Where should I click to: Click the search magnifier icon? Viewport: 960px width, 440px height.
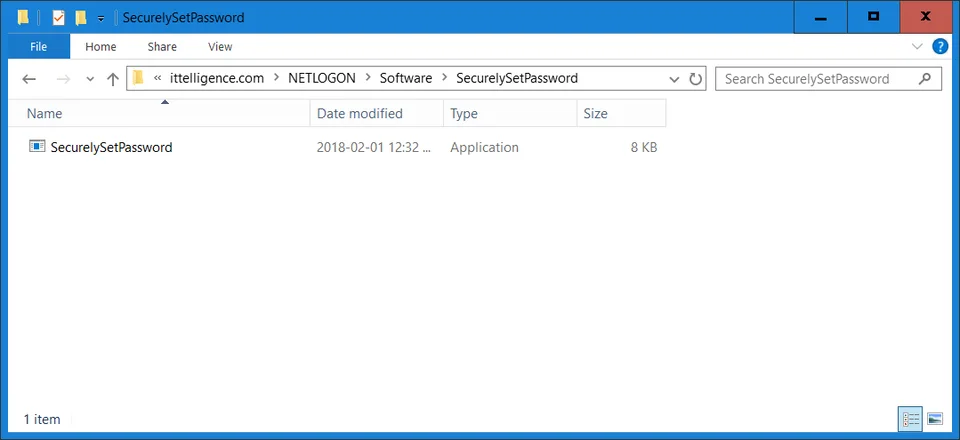coord(925,78)
